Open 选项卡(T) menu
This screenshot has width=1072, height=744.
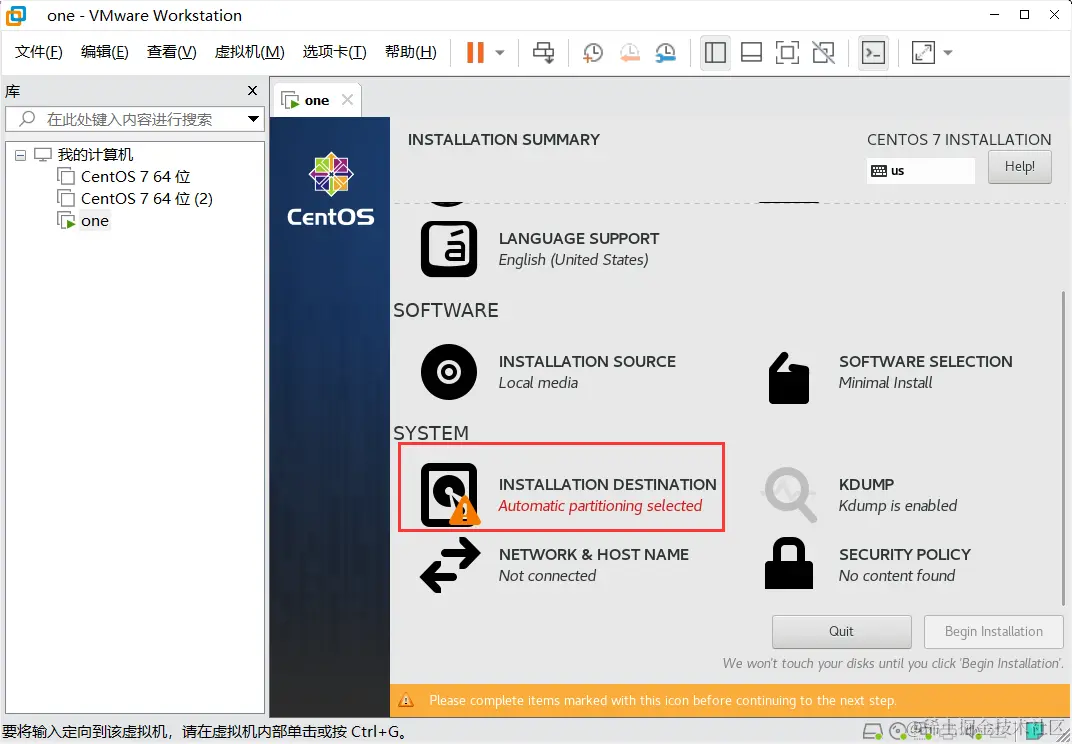coord(334,52)
